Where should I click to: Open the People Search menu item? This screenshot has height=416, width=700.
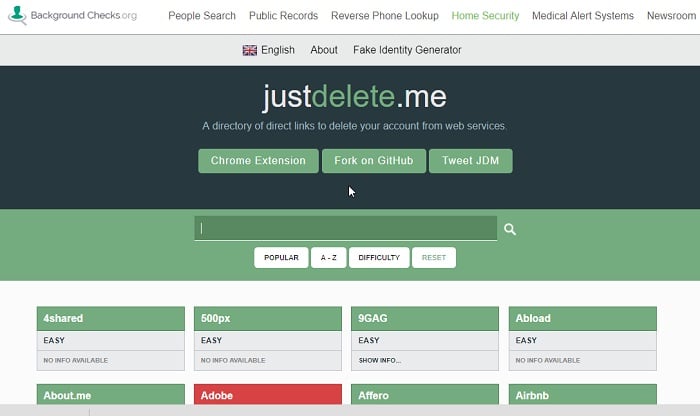point(202,16)
